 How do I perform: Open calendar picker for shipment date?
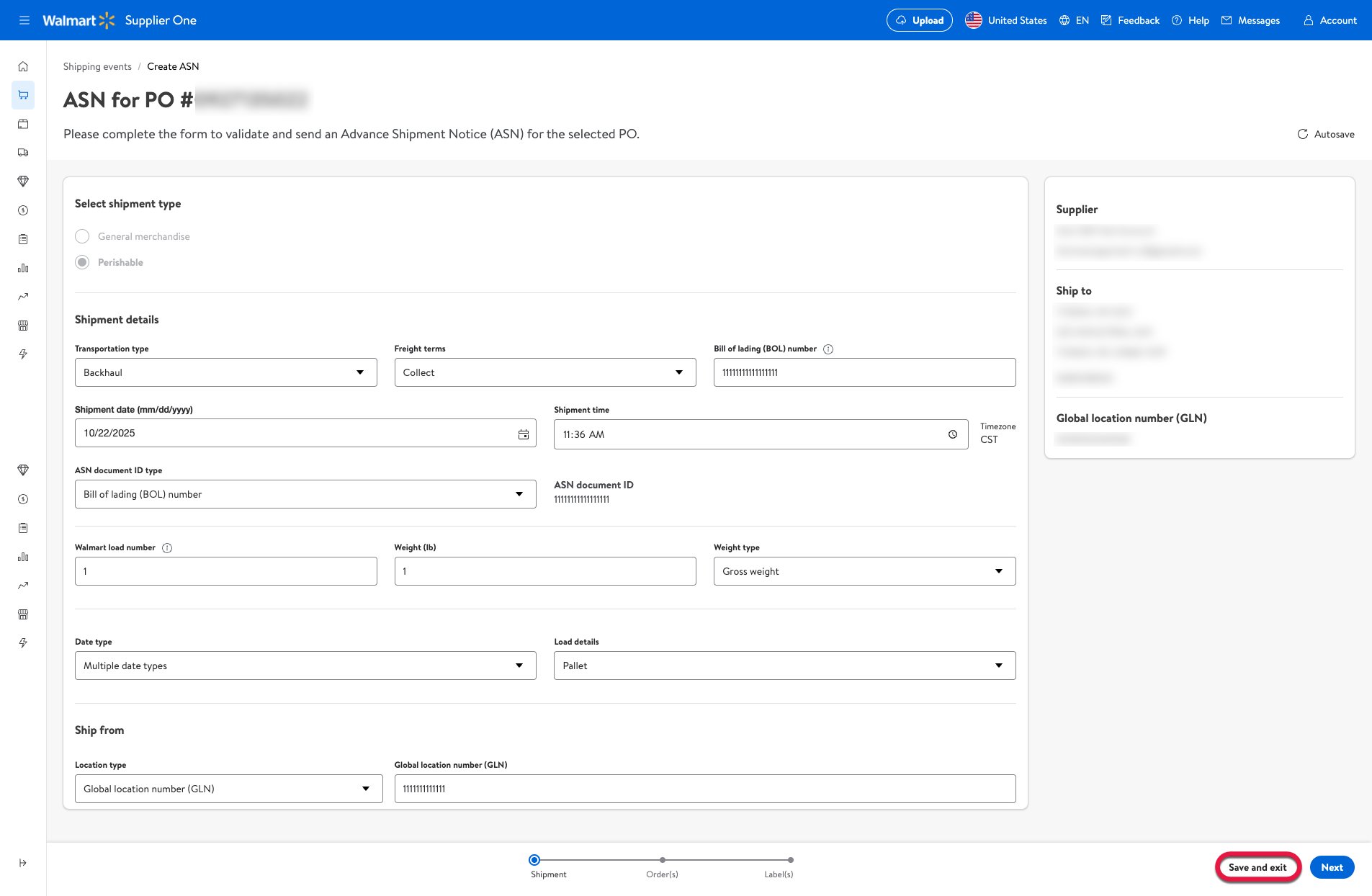point(523,434)
